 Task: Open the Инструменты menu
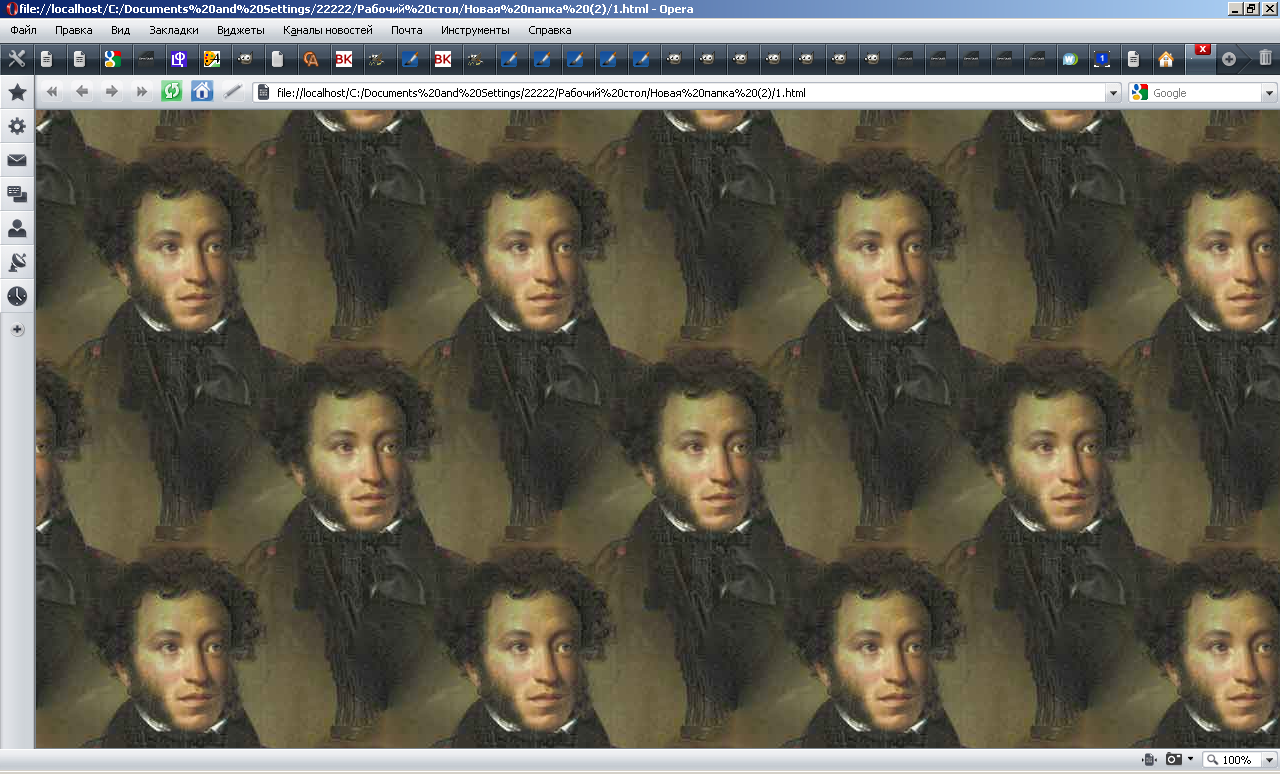click(475, 30)
